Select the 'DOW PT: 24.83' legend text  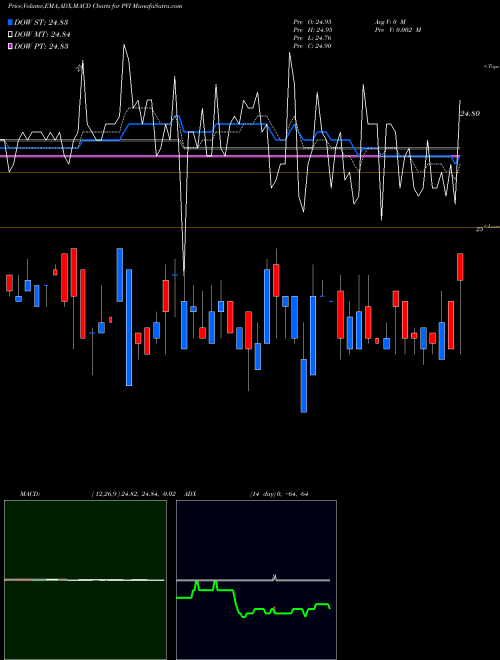[41, 46]
